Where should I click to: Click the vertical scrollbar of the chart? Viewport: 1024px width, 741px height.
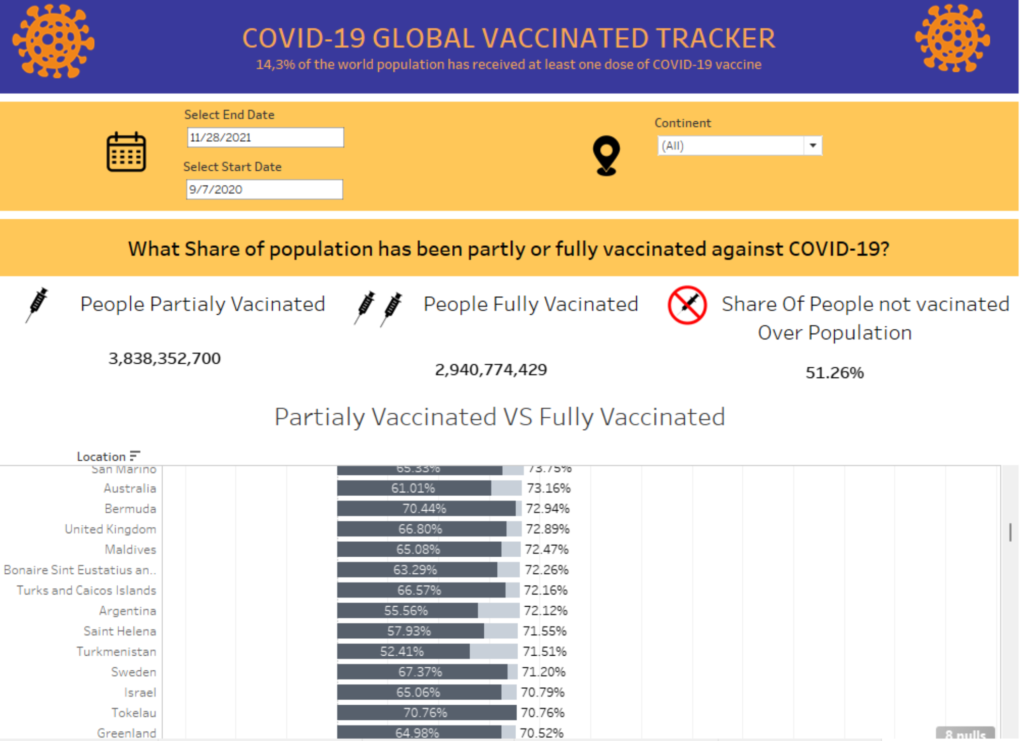[1010, 531]
